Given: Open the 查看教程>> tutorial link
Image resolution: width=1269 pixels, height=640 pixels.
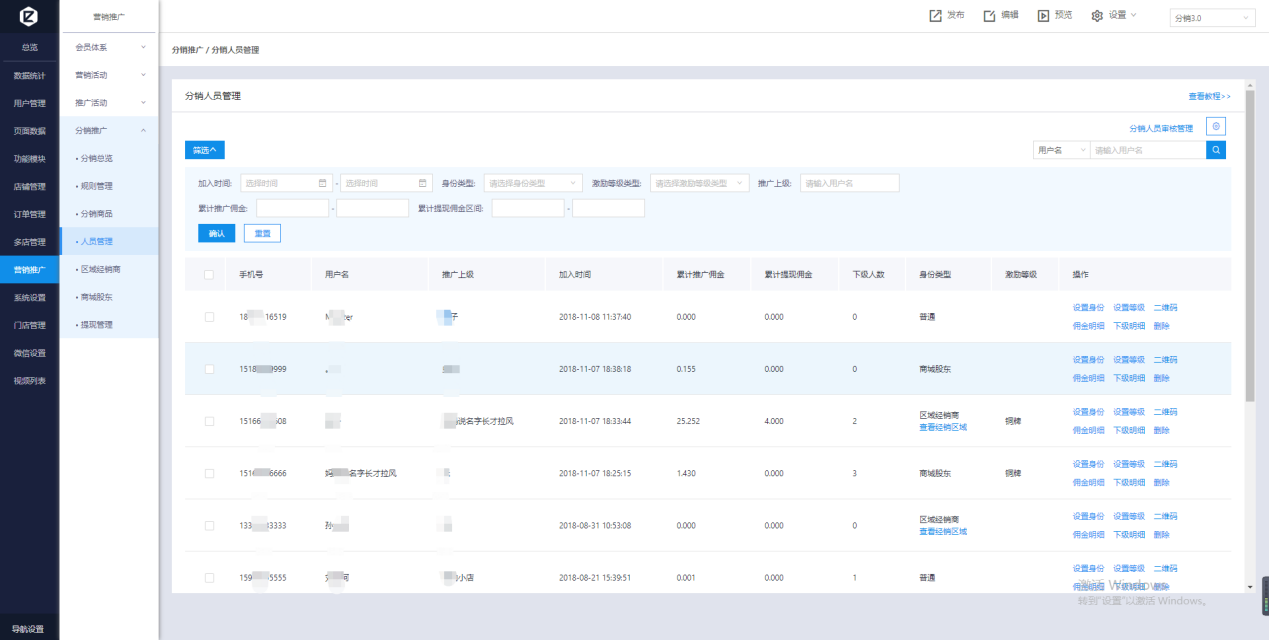Looking at the screenshot, I should coord(1209,96).
